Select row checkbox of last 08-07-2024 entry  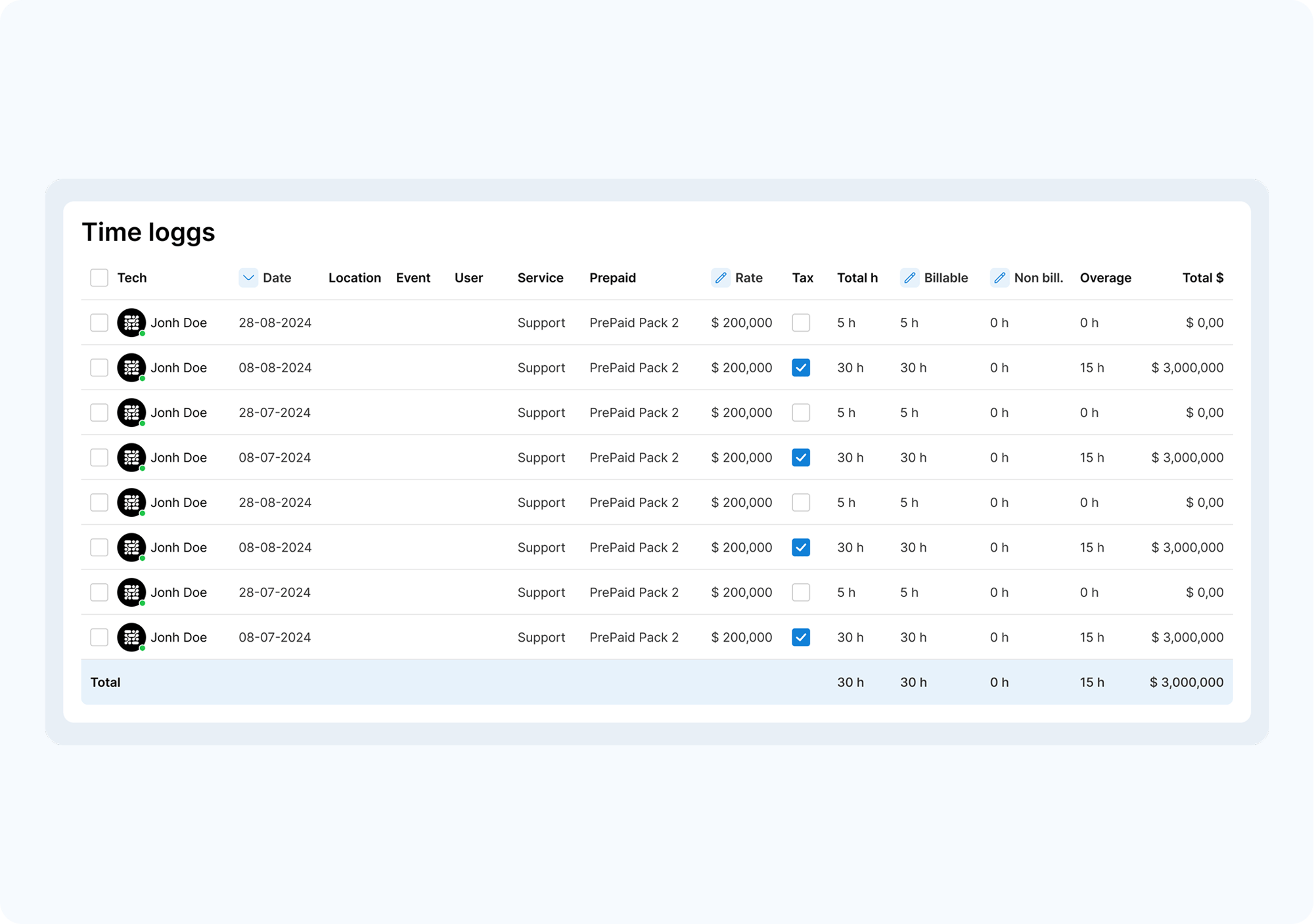pos(99,637)
